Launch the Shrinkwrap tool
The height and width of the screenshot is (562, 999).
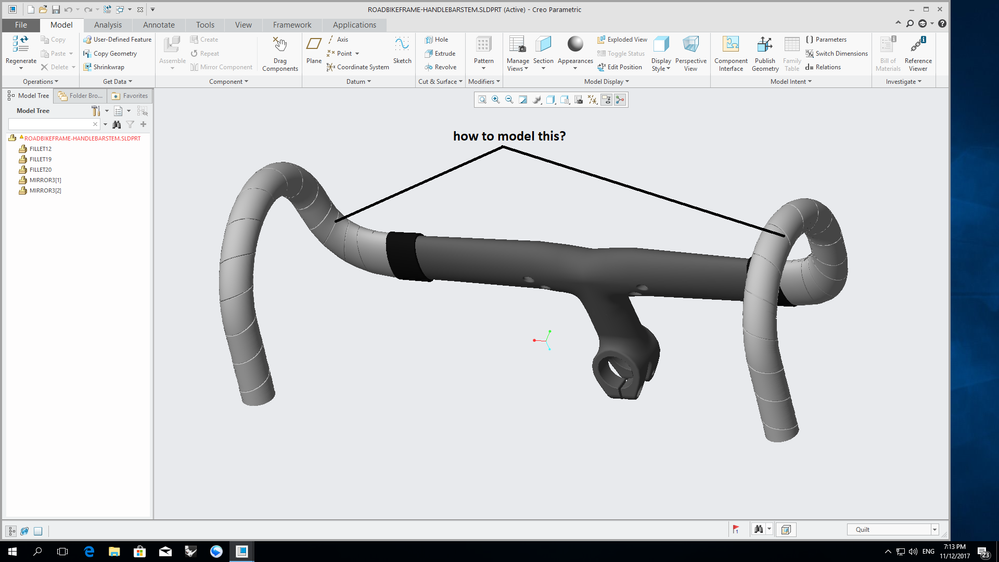click(103, 67)
